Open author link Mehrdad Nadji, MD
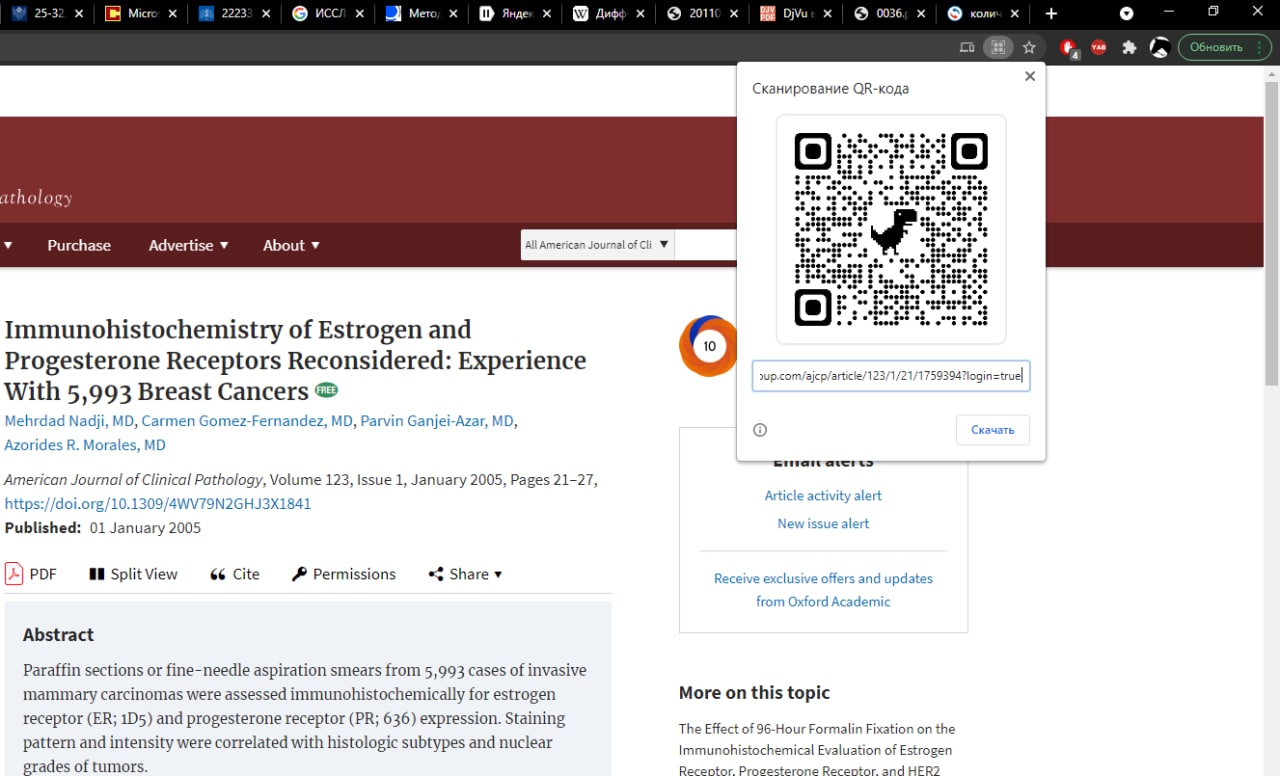The width and height of the screenshot is (1280, 776). pos(69,421)
